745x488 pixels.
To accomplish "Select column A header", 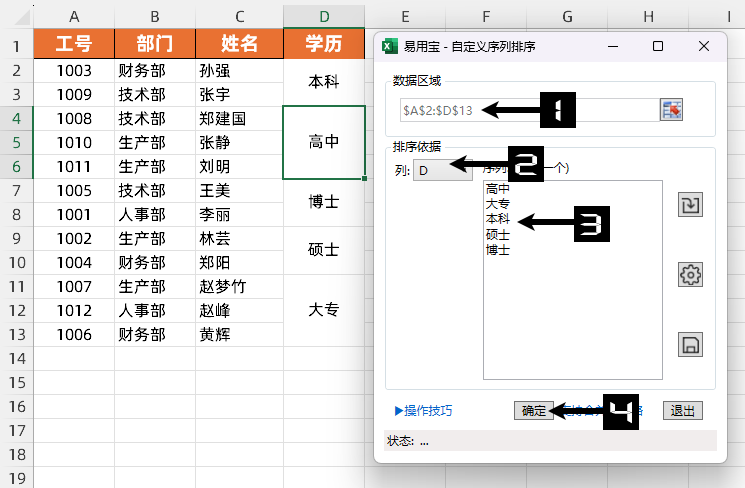I will 74,17.
